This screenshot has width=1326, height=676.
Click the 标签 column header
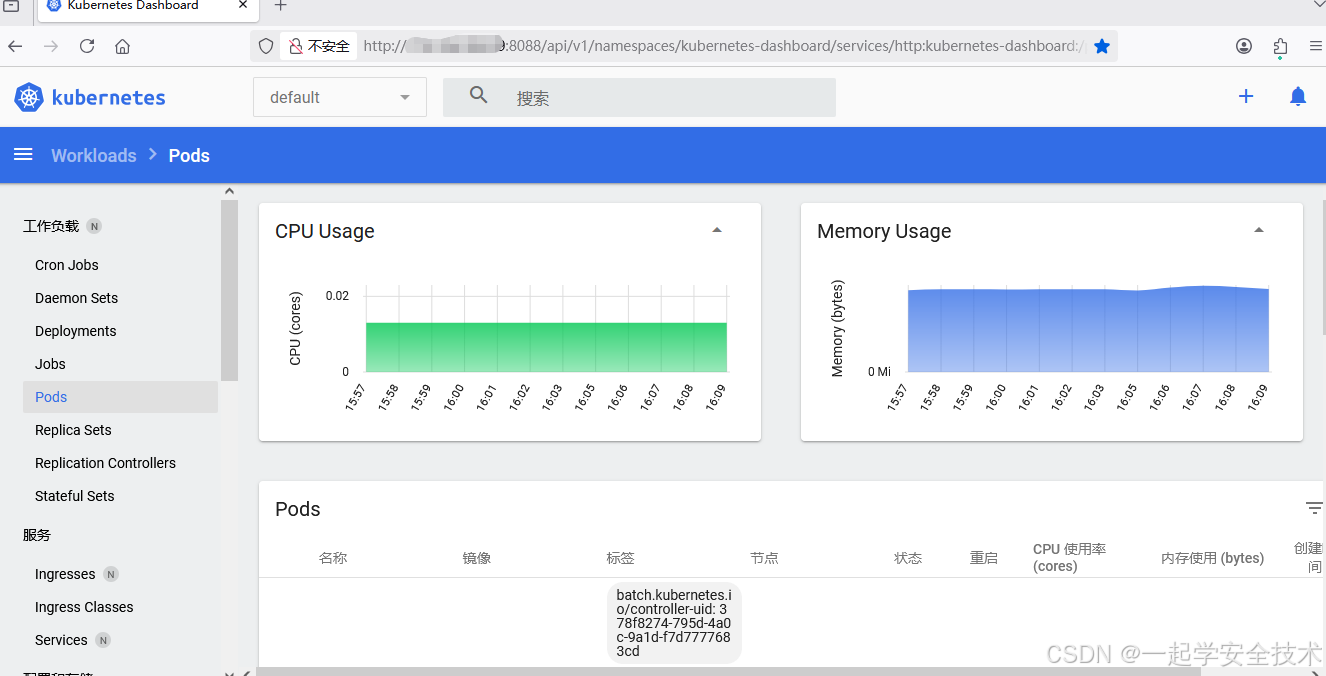coord(620,558)
